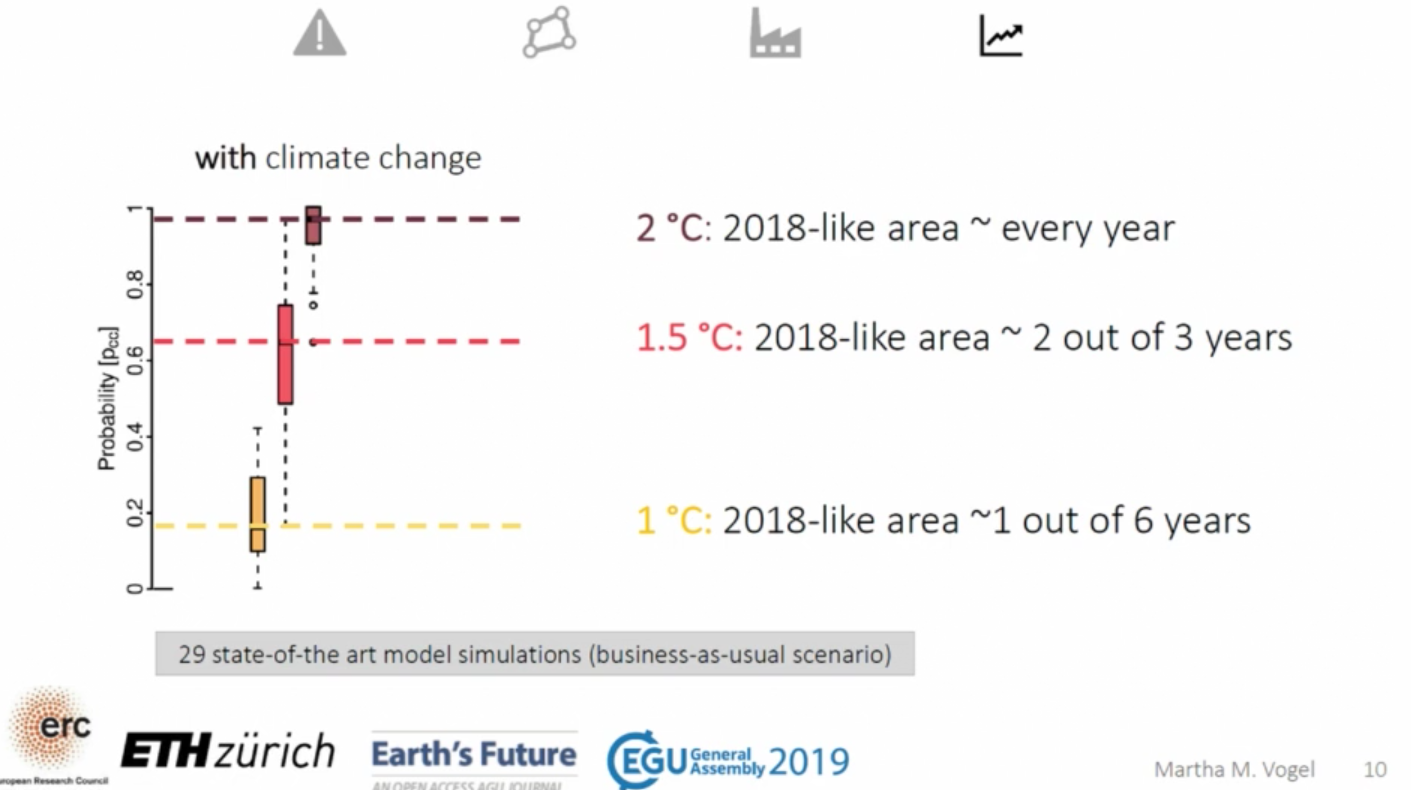Select the polygon shape icon

pos(549,33)
